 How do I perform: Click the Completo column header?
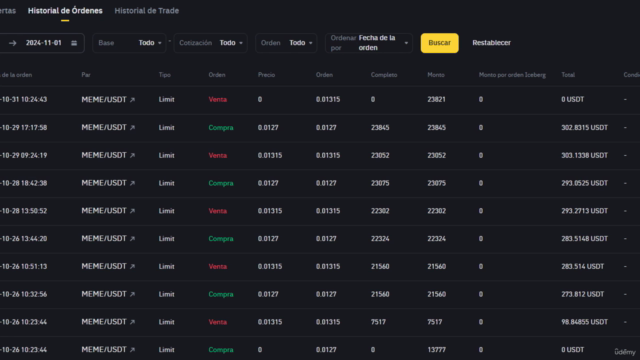[384, 75]
